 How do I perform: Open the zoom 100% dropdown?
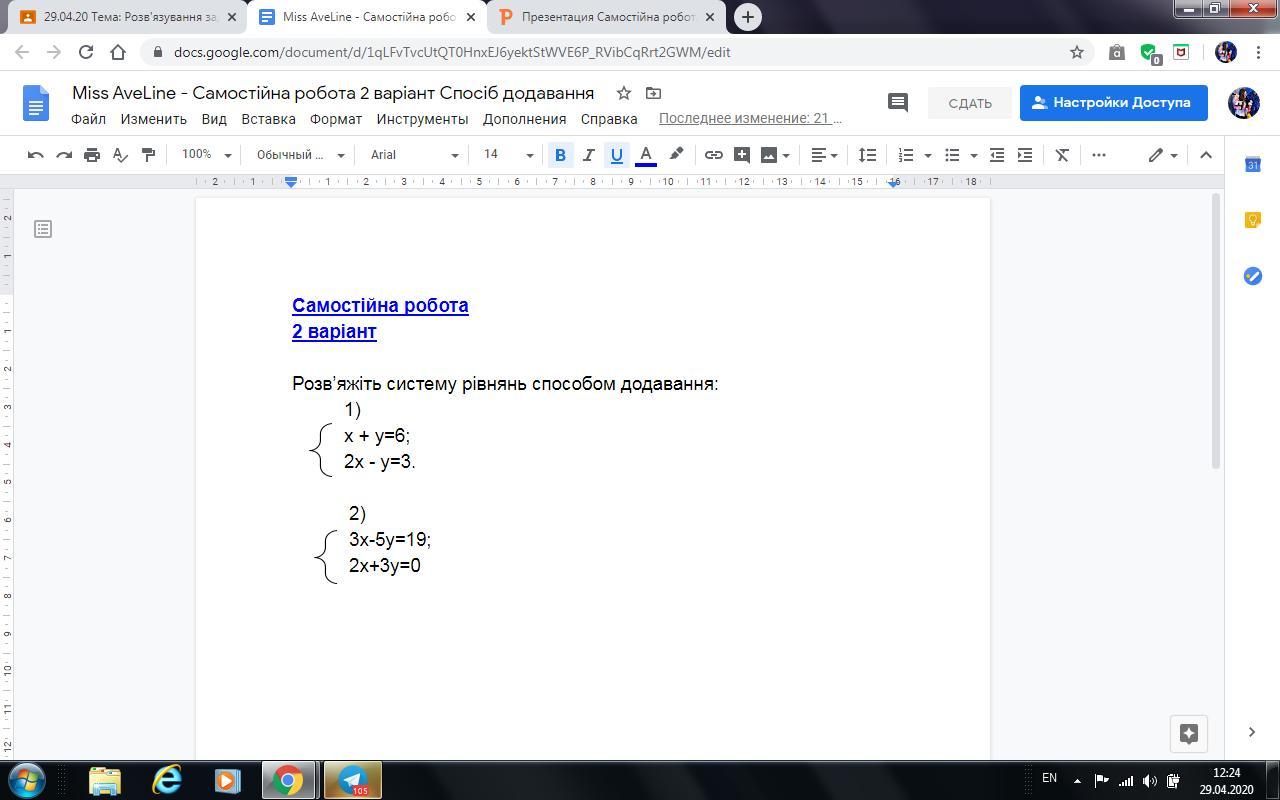(206, 155)
